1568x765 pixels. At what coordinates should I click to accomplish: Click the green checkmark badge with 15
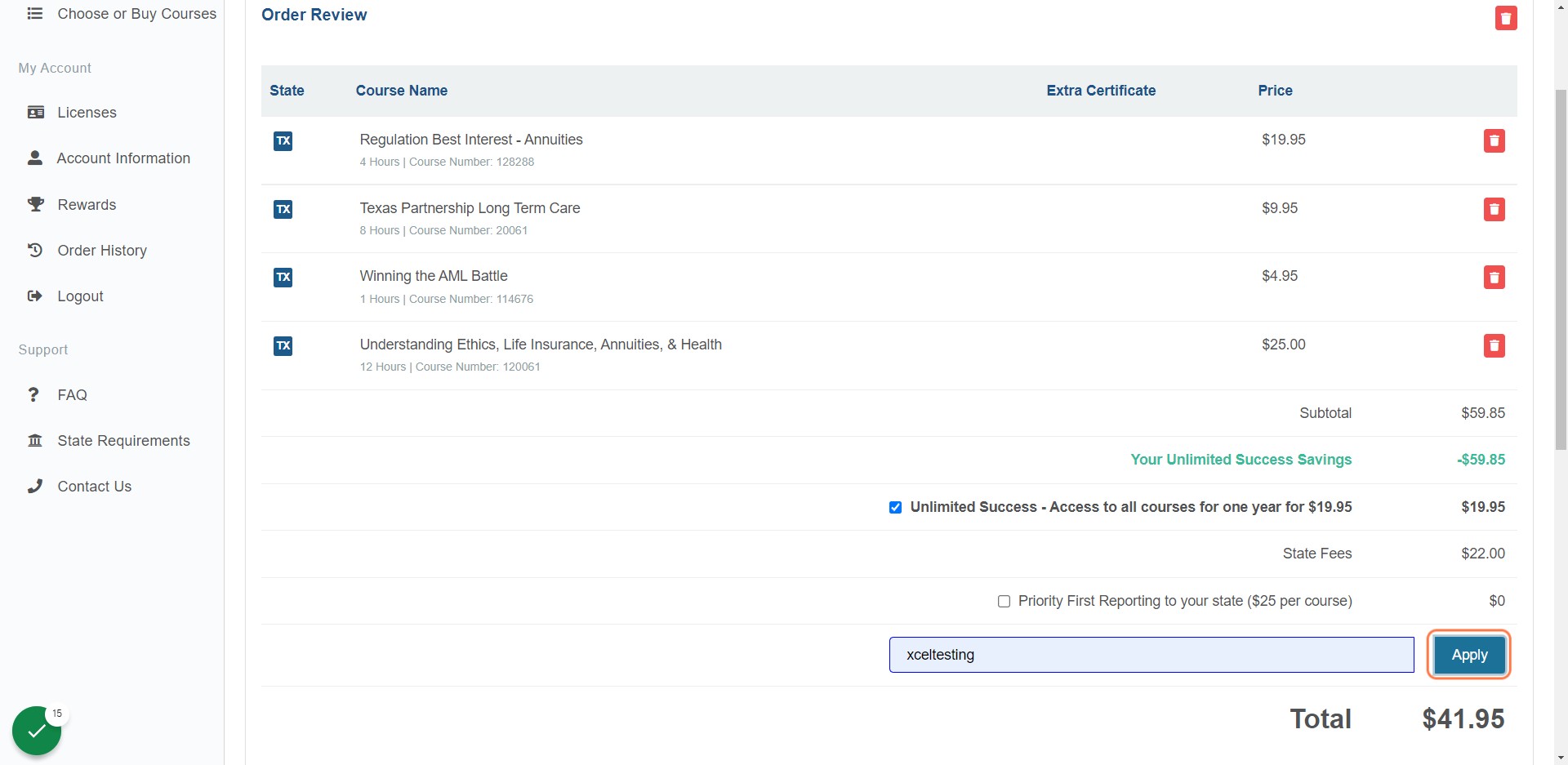point(38,730)
